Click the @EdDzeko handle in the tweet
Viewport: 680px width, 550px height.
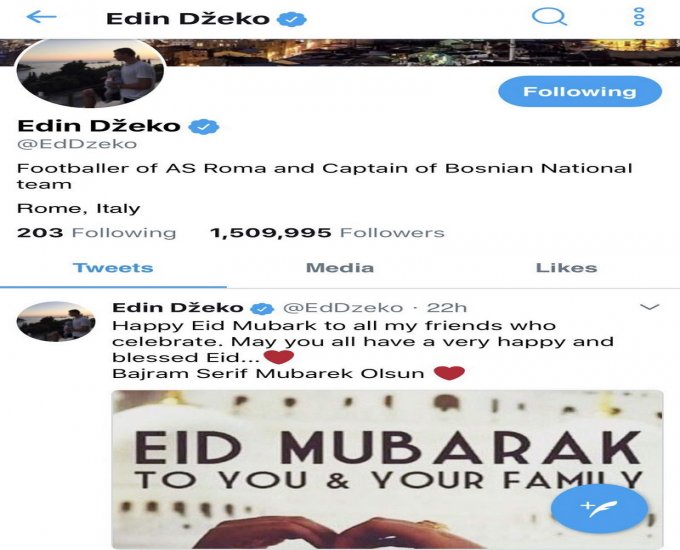[343, 308]
